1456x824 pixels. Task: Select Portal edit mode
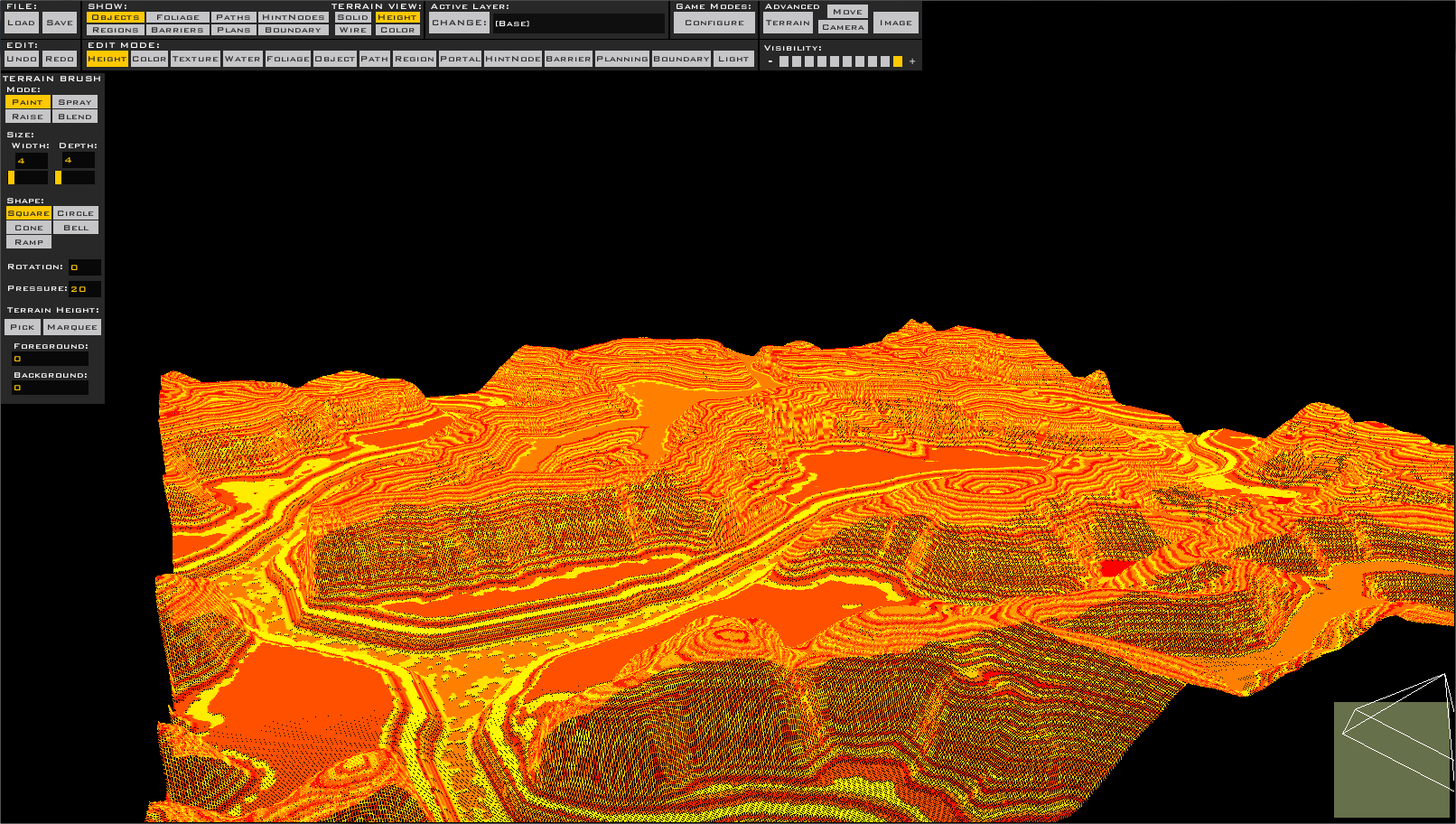[x=461, y=59]
